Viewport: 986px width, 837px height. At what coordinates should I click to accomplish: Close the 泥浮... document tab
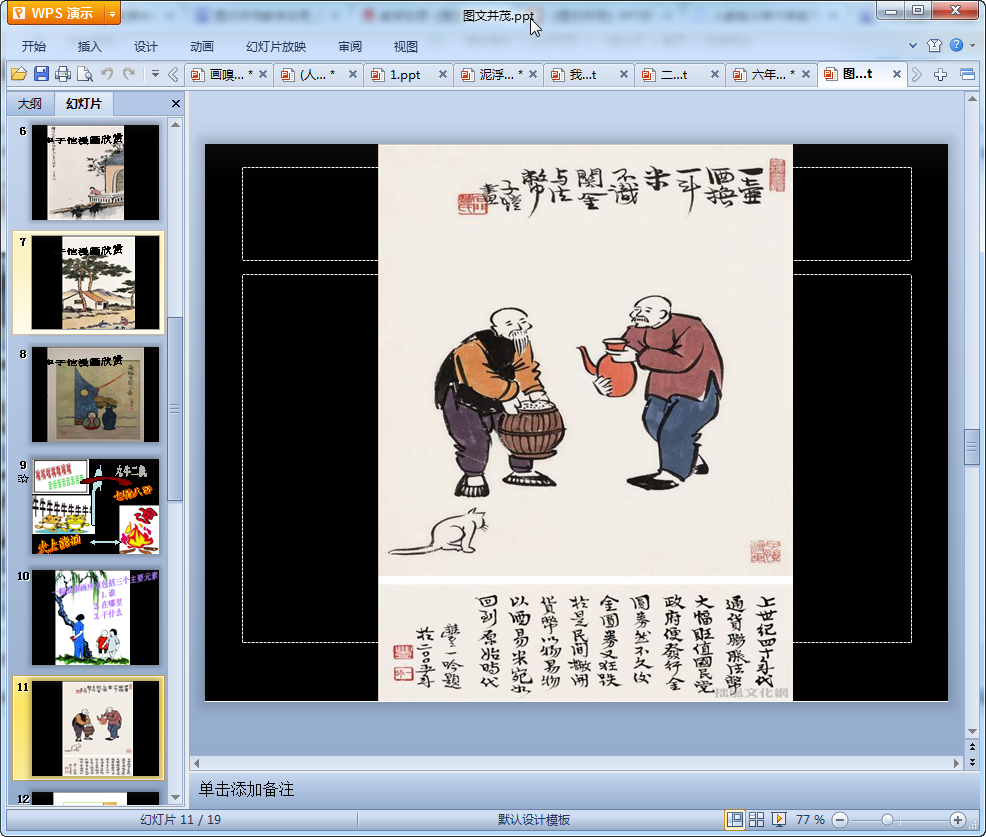click(533, 74)
